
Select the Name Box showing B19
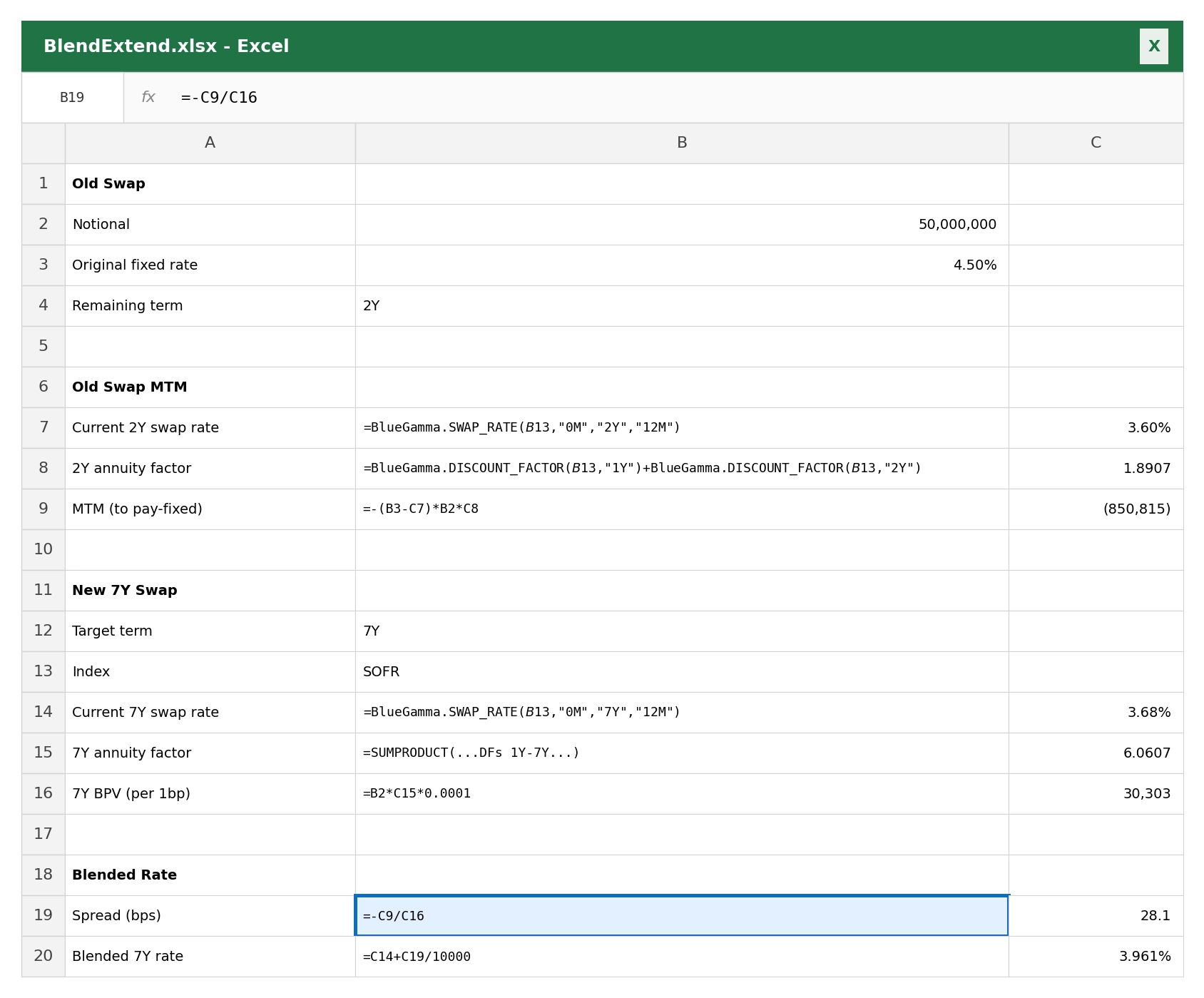[71, 98]
